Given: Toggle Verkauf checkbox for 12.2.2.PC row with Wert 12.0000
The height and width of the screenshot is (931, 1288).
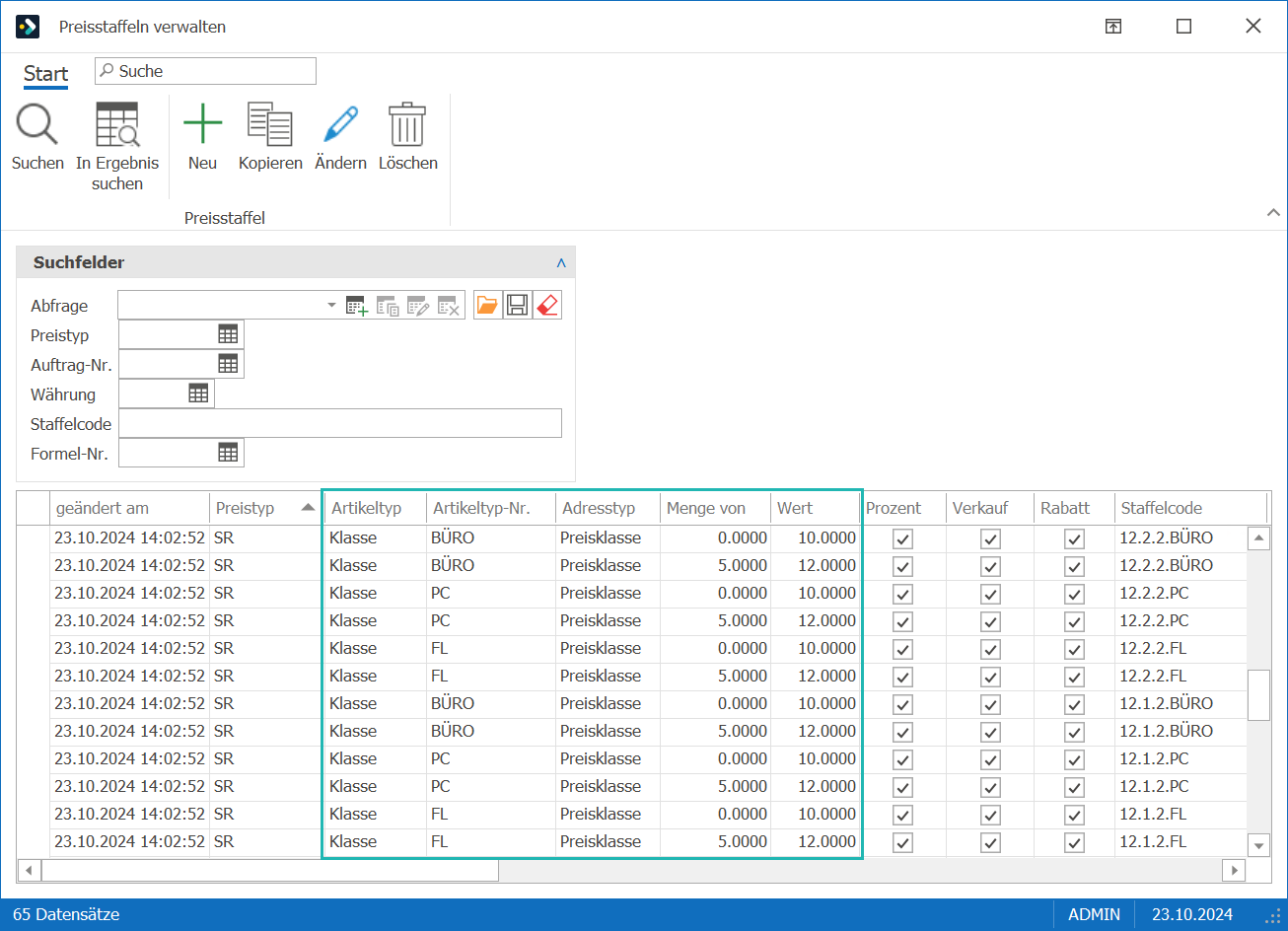Looking at the screenshot, I should [x=991, y=622].
